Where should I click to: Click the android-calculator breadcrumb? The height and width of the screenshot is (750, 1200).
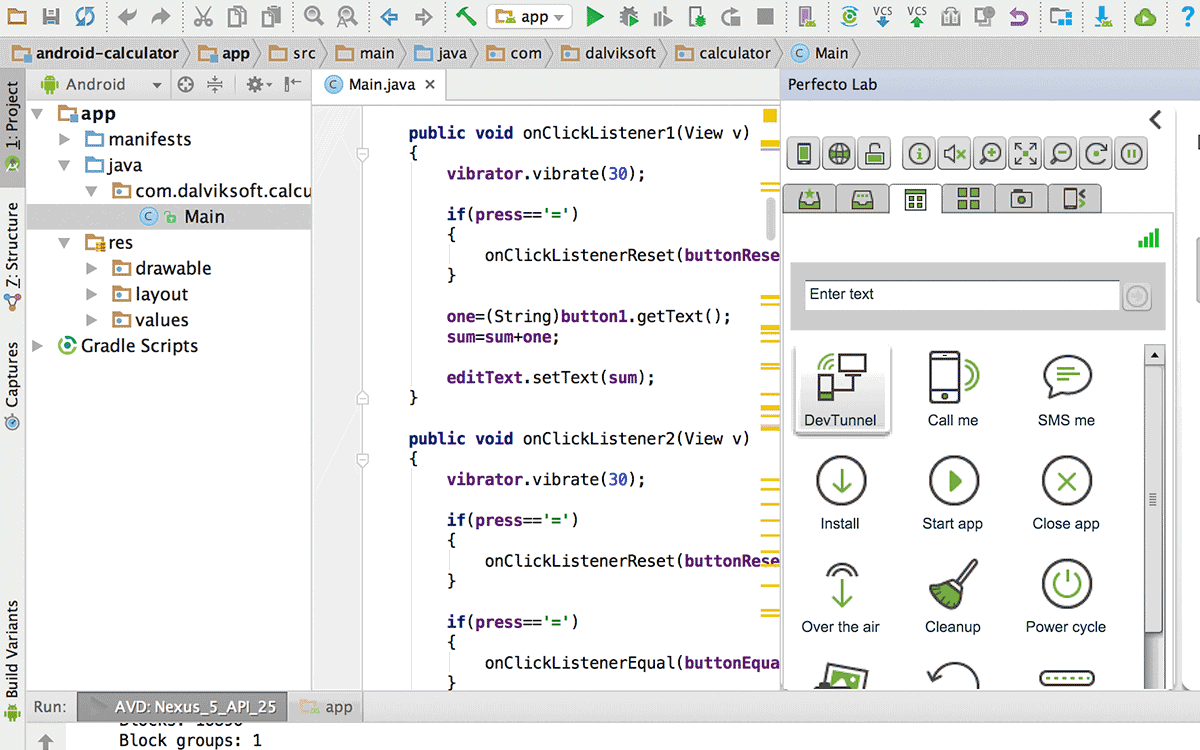point(96,53)
